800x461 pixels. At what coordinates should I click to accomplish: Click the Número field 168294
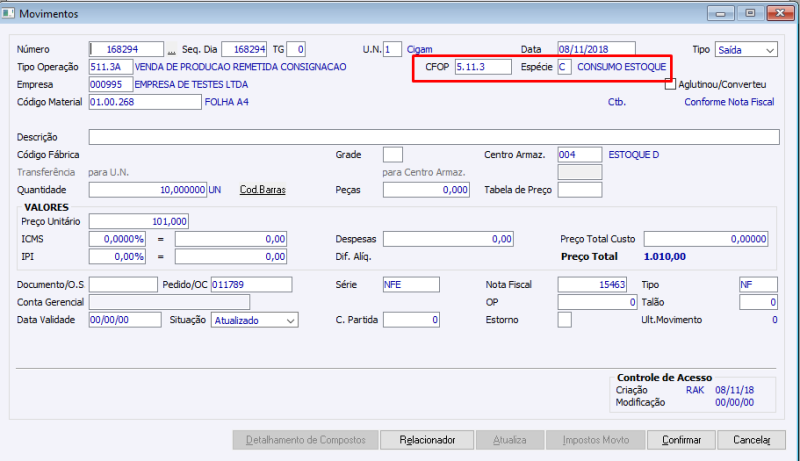click(x=127, y=49)
